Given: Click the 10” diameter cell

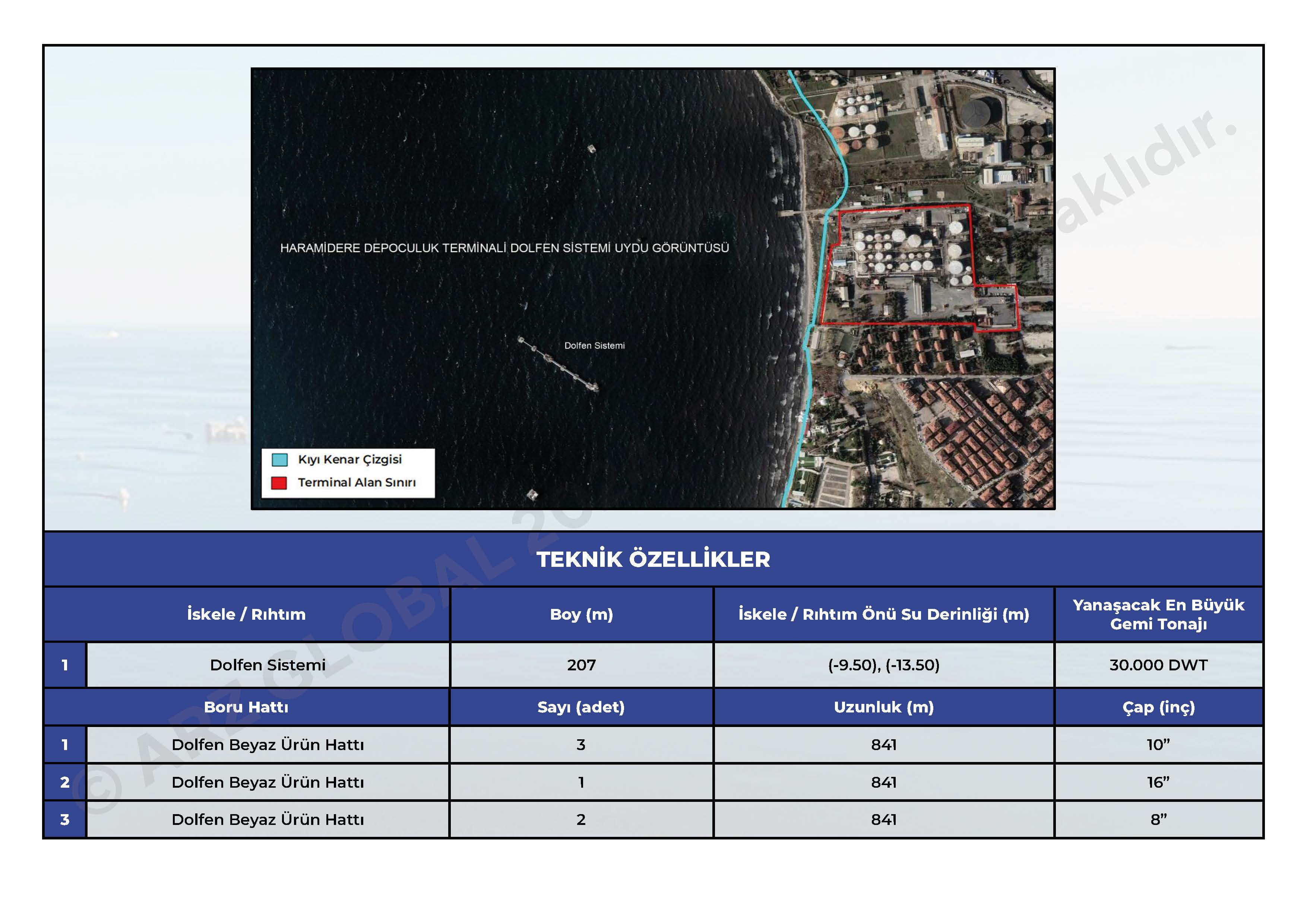Looking at the screenshot, I should [1158, 745].
